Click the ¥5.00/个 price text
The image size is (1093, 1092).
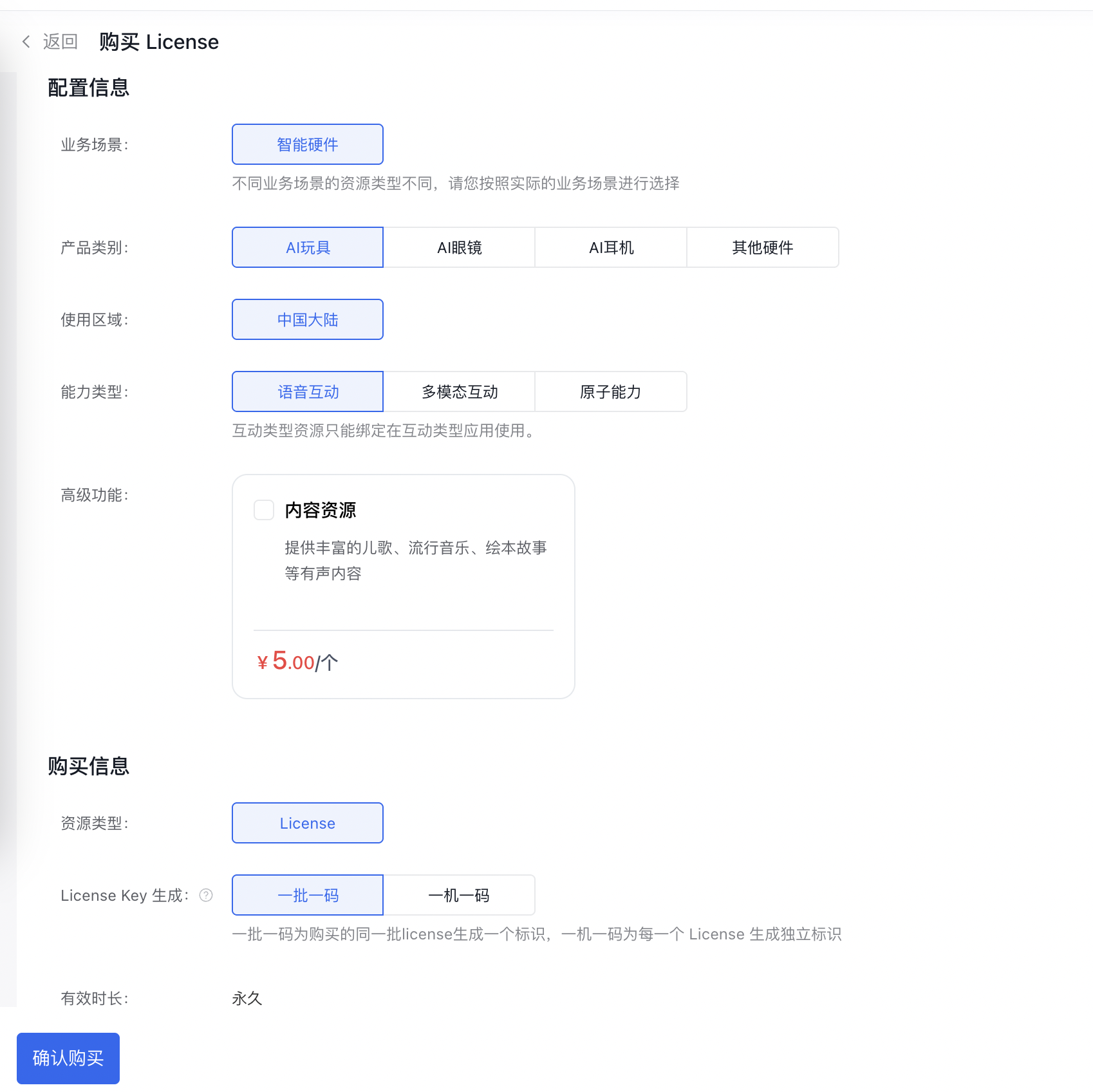pos(297,661)
